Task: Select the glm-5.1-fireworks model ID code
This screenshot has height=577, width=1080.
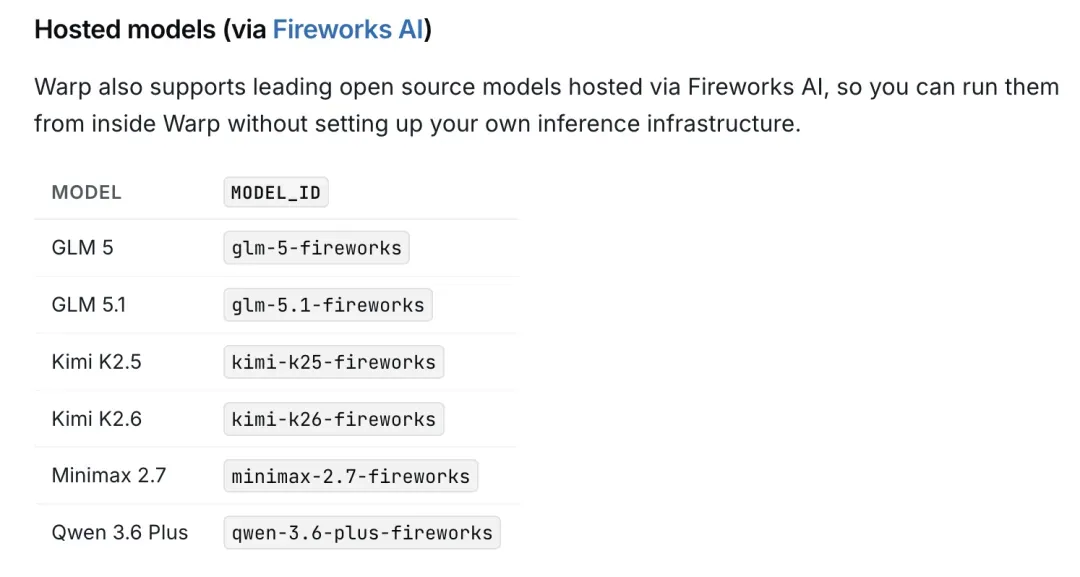Action: coord(328,305)
